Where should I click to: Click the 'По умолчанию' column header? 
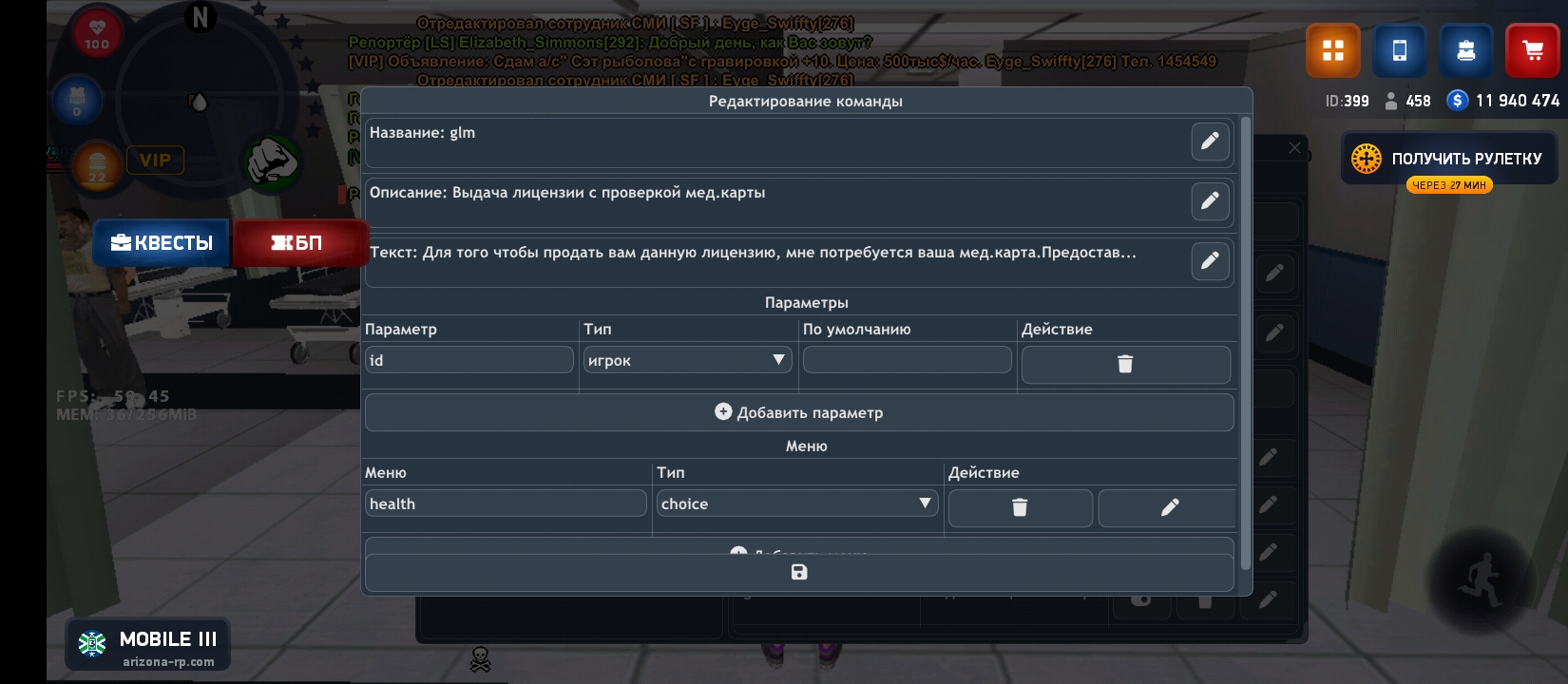point(857,330)
